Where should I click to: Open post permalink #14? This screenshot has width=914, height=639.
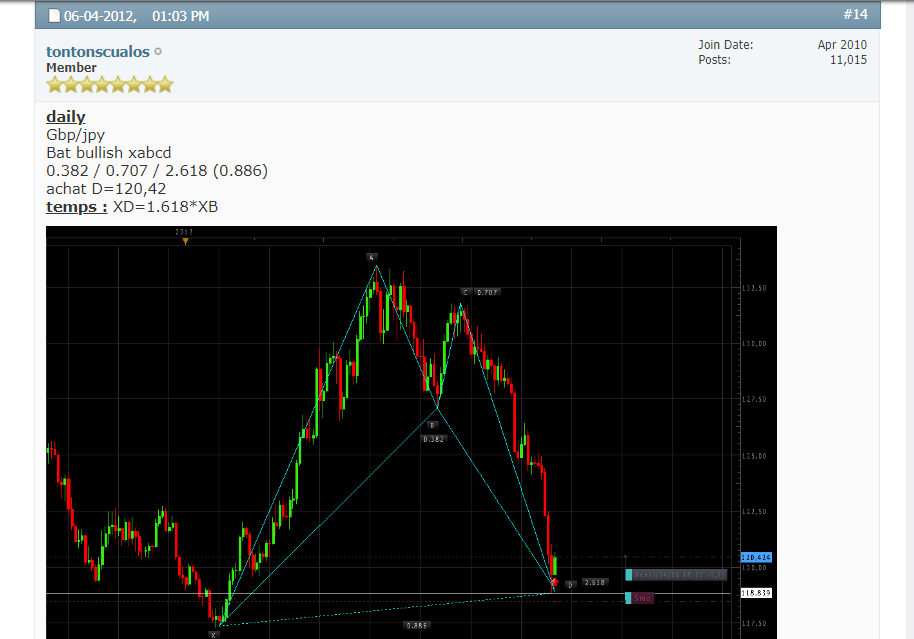pos(855,14)
